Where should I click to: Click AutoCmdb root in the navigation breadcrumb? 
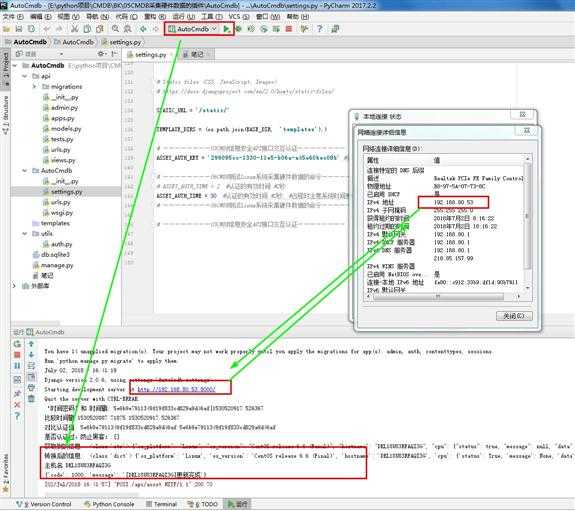click(x=26, y=42)
